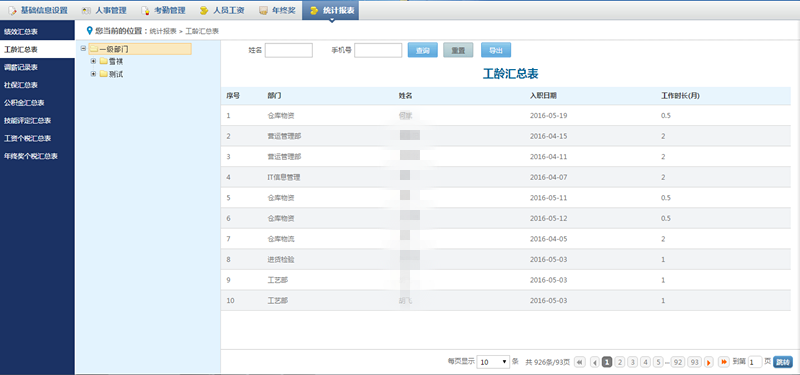800x375 pixels.
Task: Click the date 2016-04-07 cell
Action: [548, 177]
